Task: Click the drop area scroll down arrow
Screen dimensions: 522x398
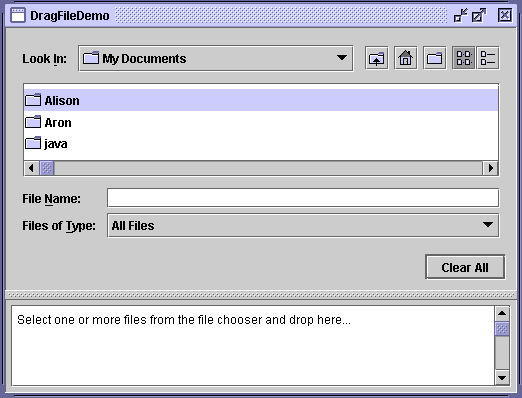Action: [x=502, y=378]
